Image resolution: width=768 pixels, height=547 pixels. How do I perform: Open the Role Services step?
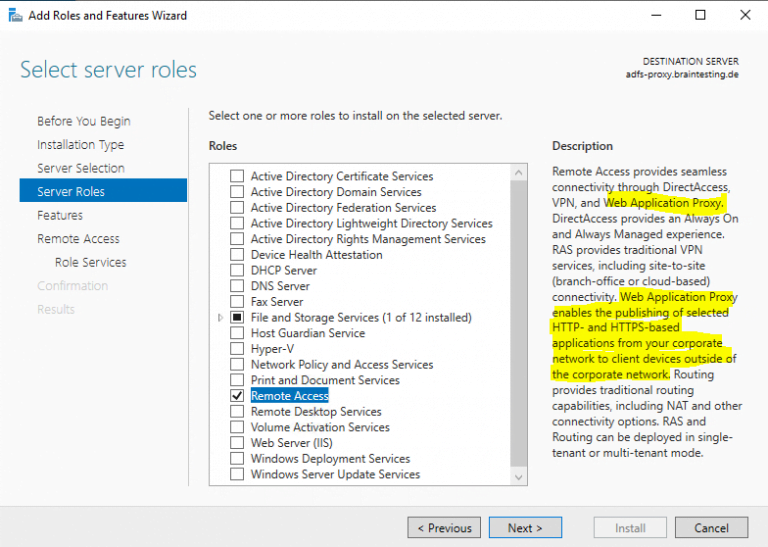click(x=91, y=262)
